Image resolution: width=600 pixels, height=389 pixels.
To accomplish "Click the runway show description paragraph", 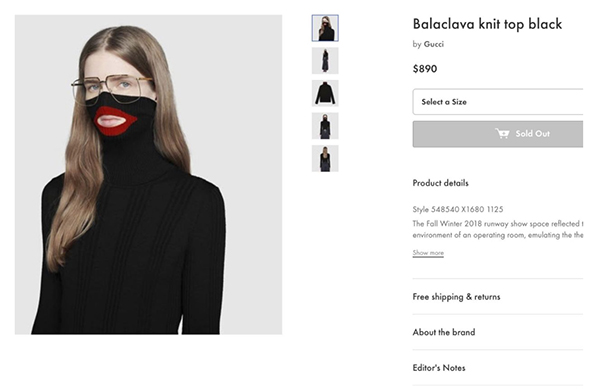I will [498, 229].
